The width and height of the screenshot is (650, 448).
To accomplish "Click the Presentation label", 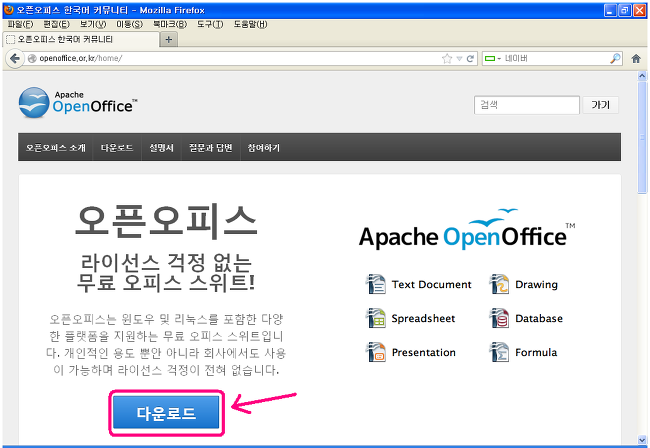I will 424,352.
